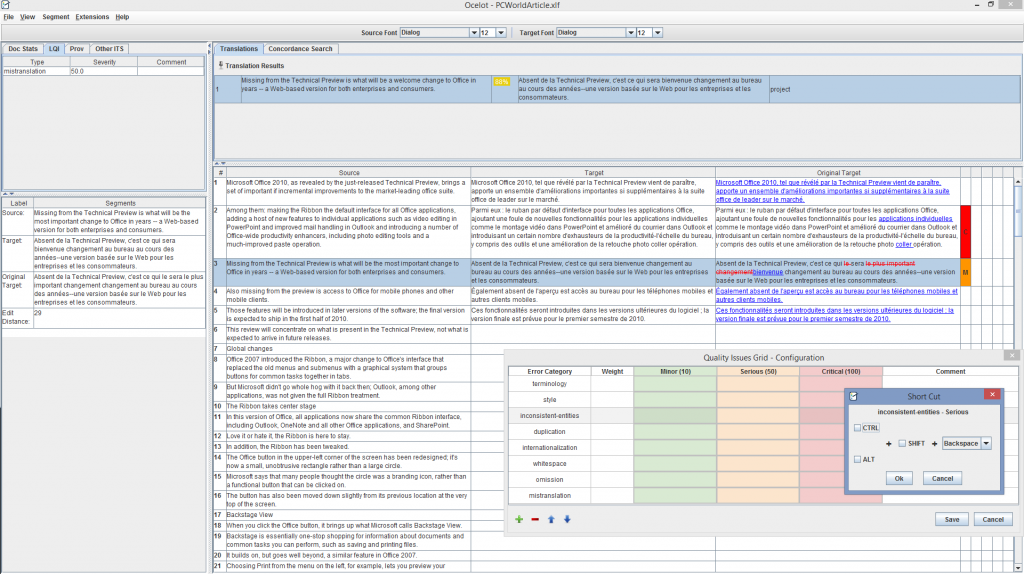The image size is (1024, 574).
Task: Select the whitespace error category
Action: coord(549,464)
